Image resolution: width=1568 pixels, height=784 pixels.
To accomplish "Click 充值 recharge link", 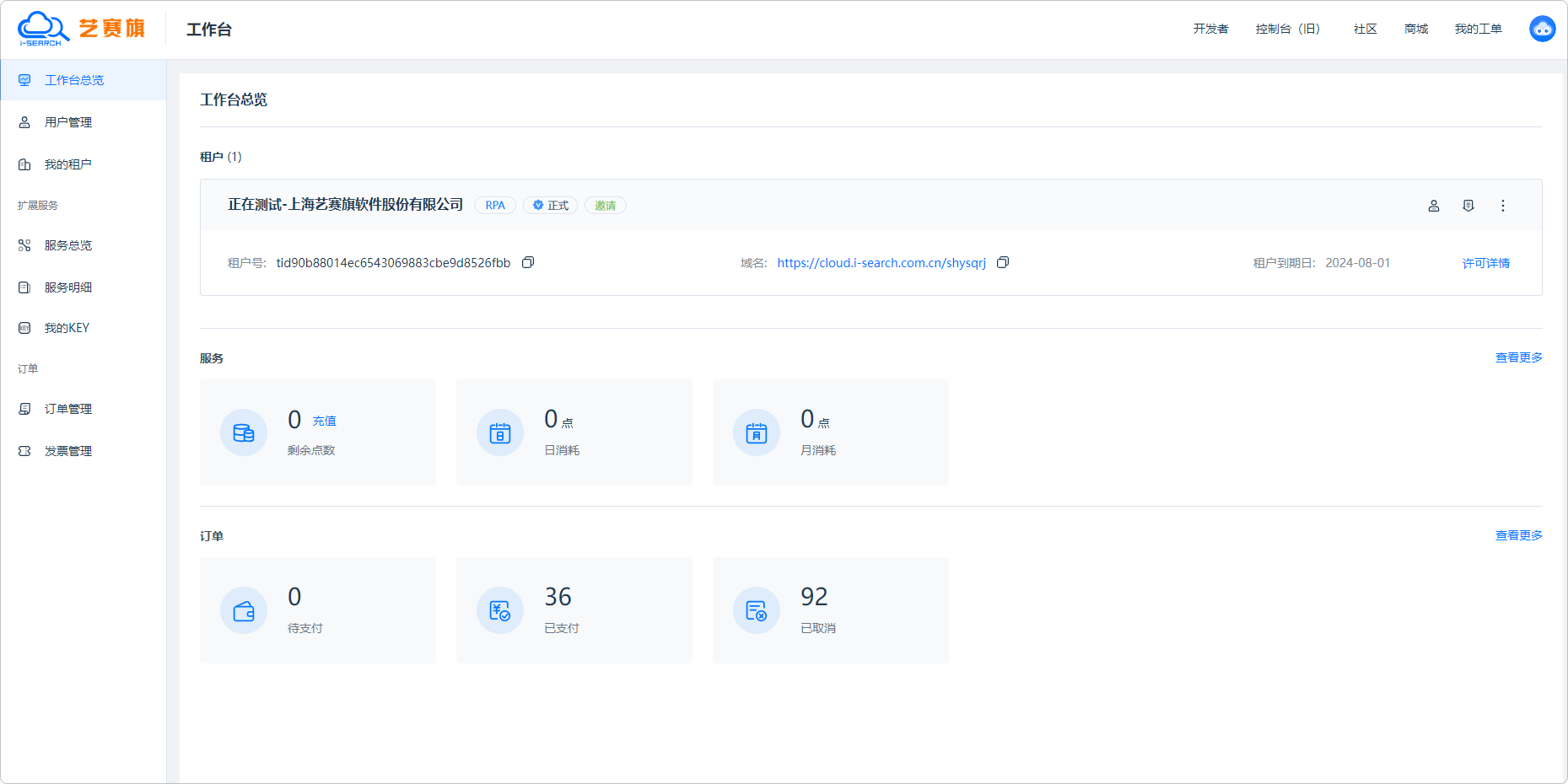I will (x=324, y=421).
